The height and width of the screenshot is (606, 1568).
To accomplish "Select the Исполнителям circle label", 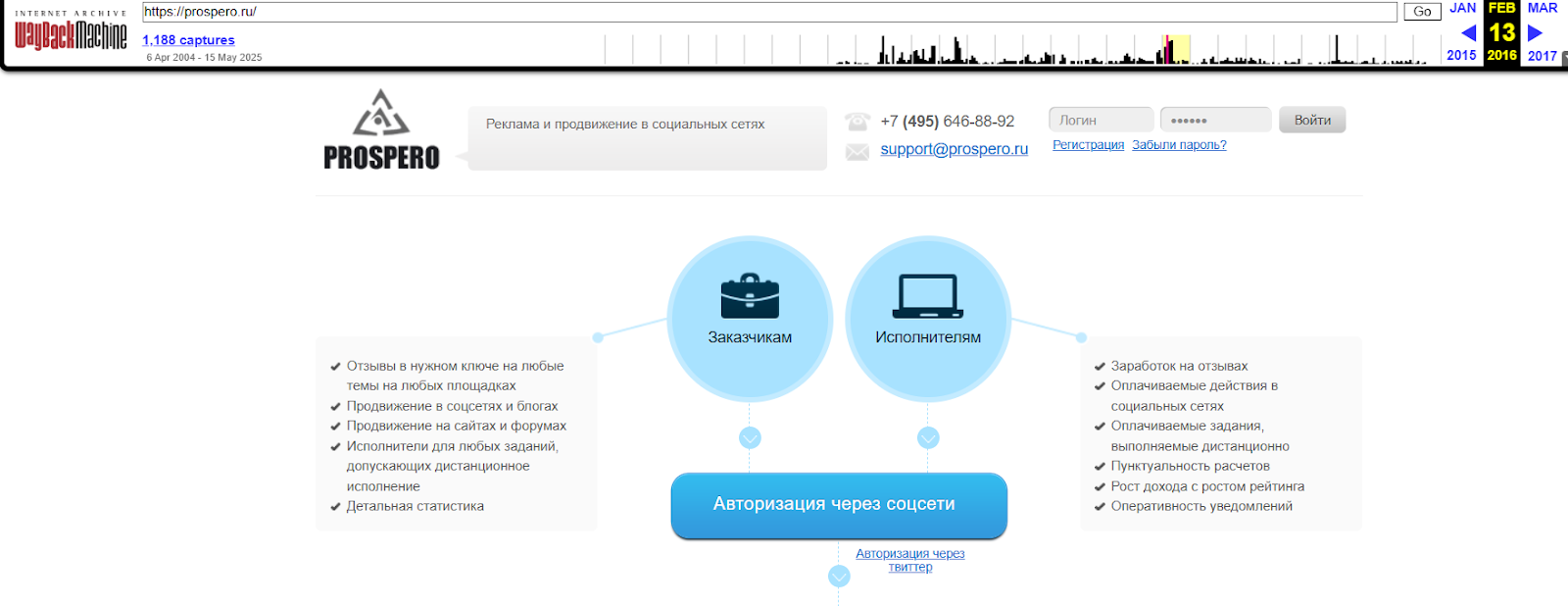I will point(928,337).
